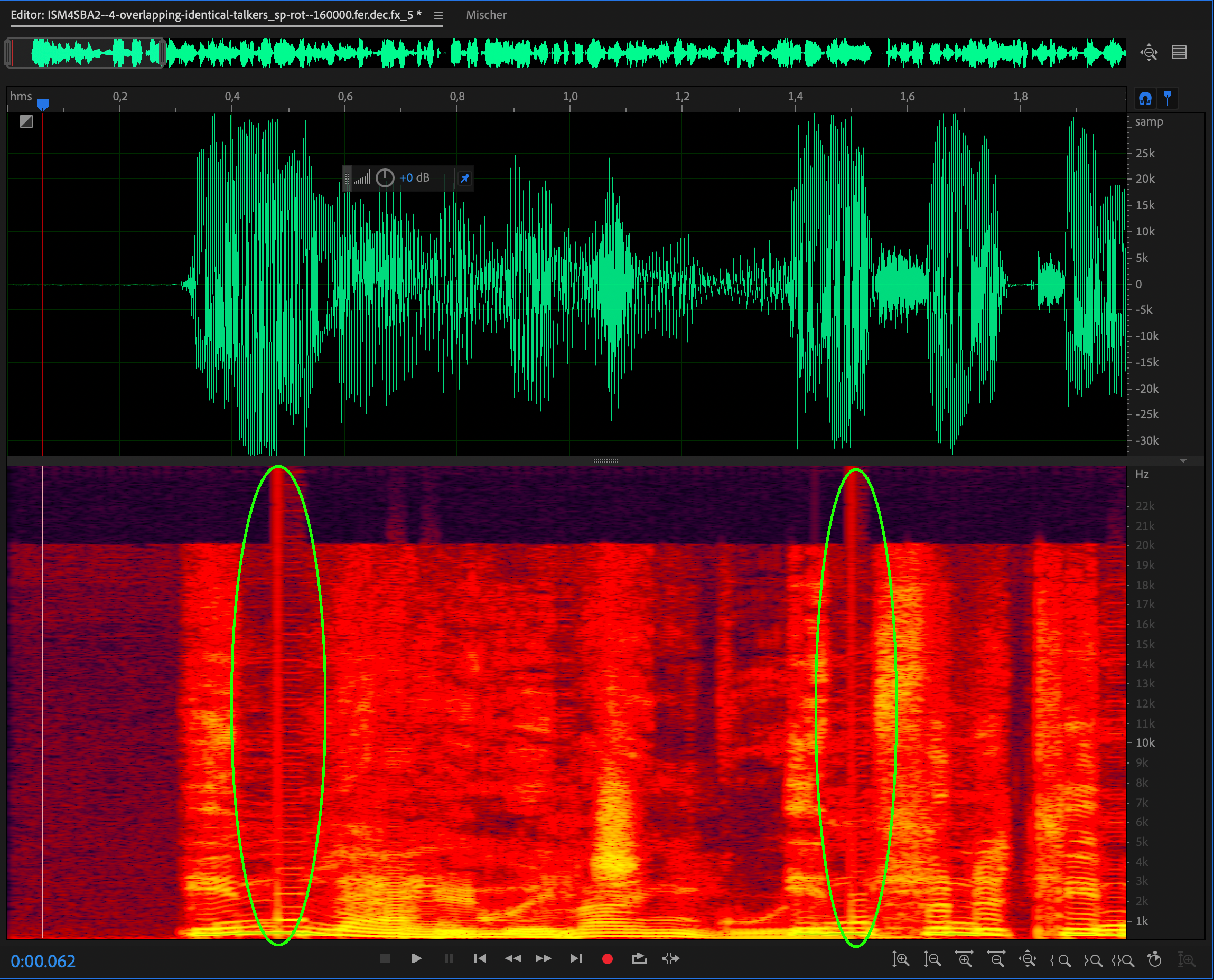The width and height of the screenshot is (1214, 980).
Task: Pin the amplitude HUD overlay
Action: click(x=465, y=178)
